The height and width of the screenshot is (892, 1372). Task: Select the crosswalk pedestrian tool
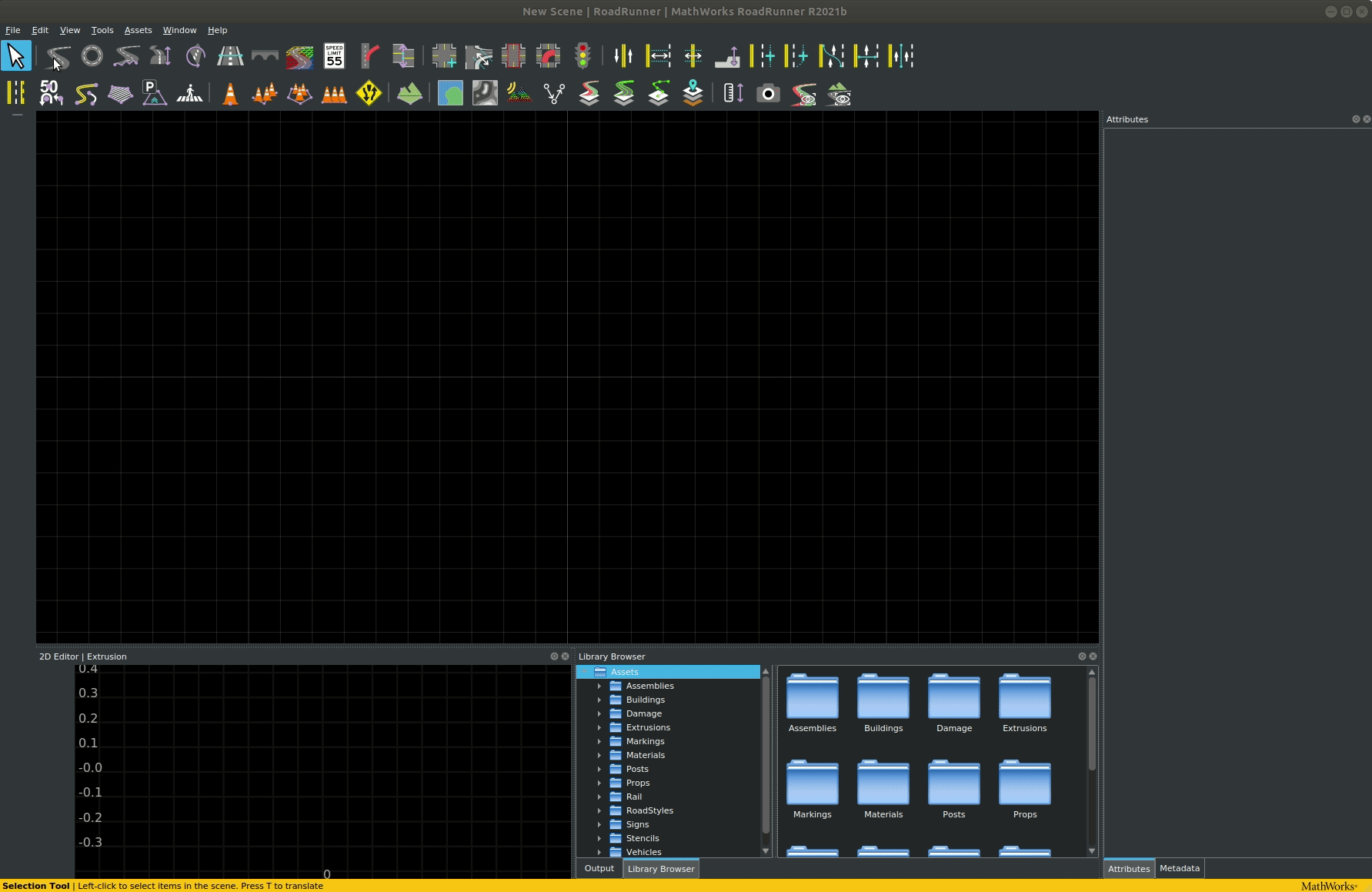189,94
